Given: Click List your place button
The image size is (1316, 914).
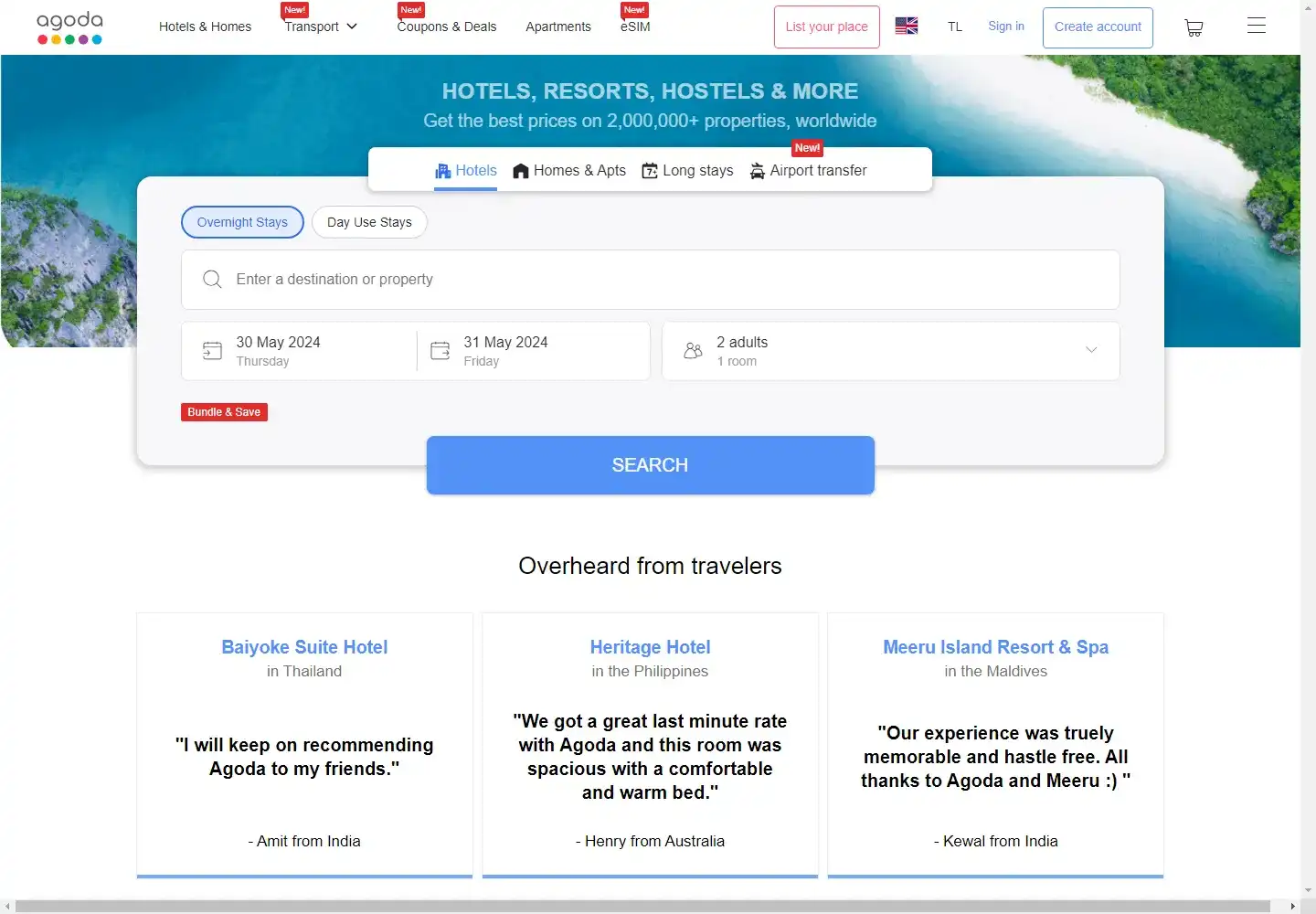Looking at the screenshot, I should click(x=826, y=27).
